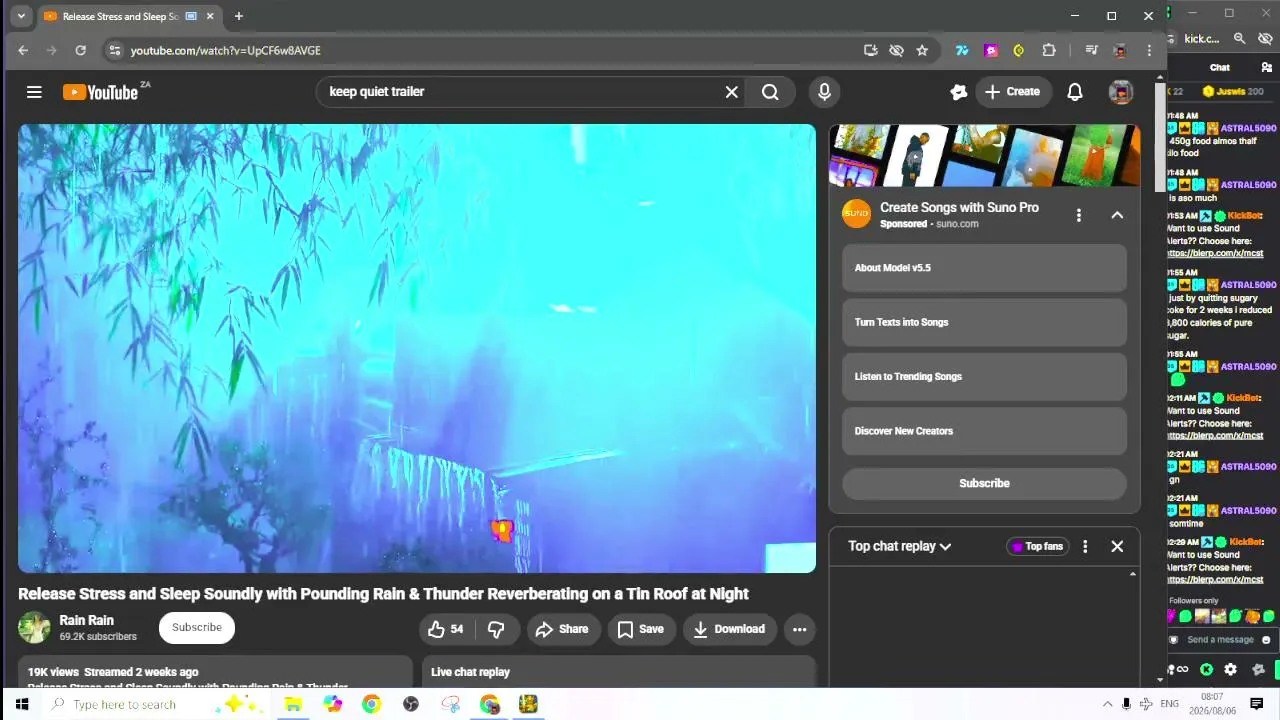Open the YouTube guide hamburger menu
1280x720 pixels.
(x=34, y=92)
